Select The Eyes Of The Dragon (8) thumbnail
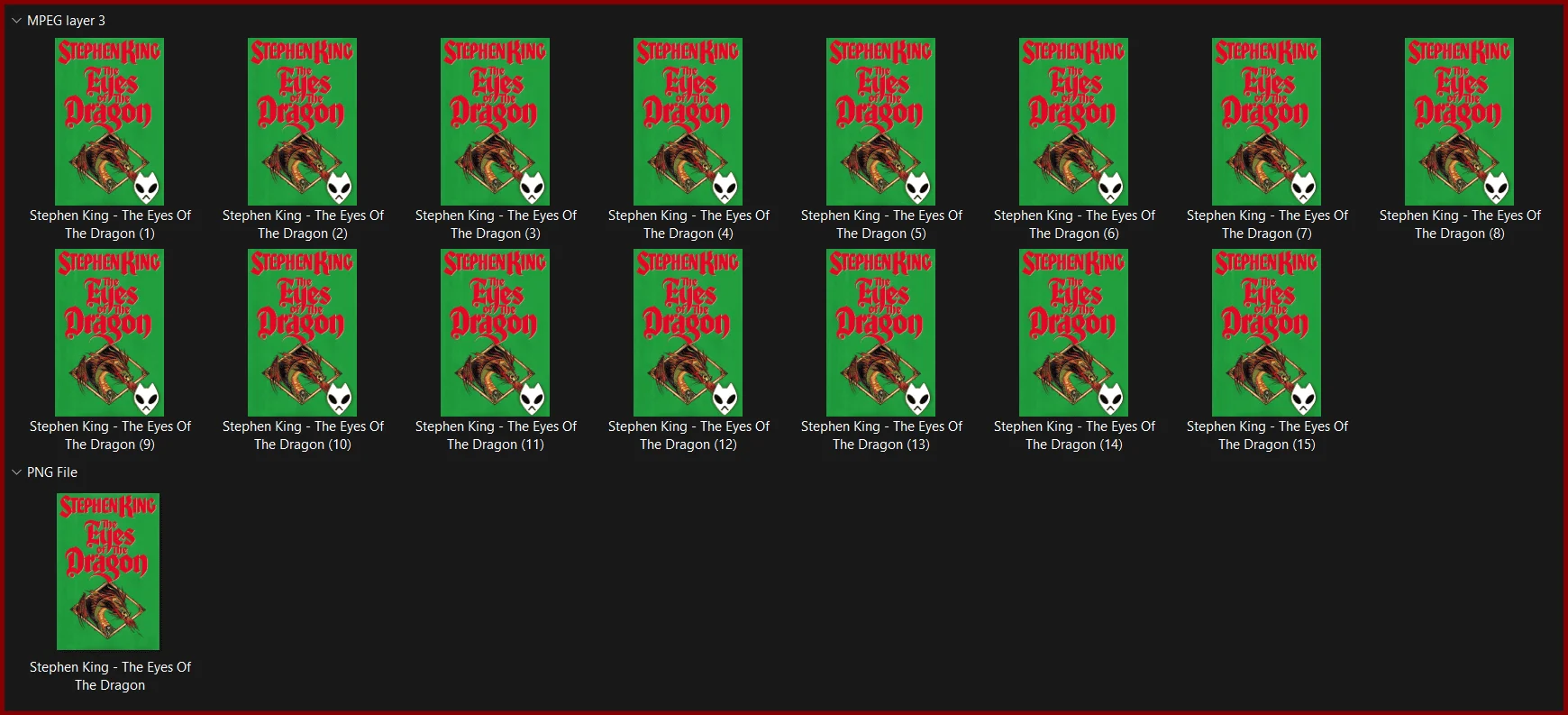Image resolution: width=1568 pixels, height=715 pixels. coord(1459,122)
